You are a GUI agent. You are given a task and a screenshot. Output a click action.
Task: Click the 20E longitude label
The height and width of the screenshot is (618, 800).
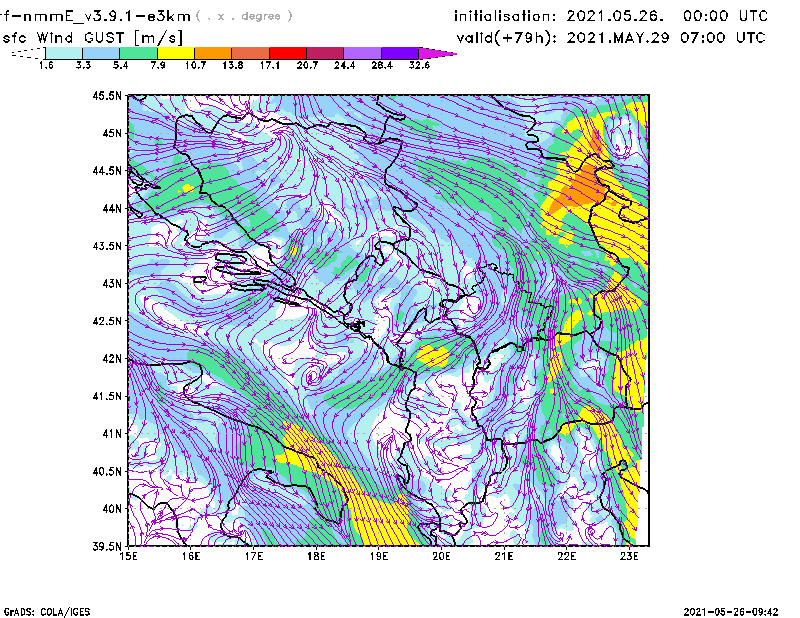(x=441, y=556)
